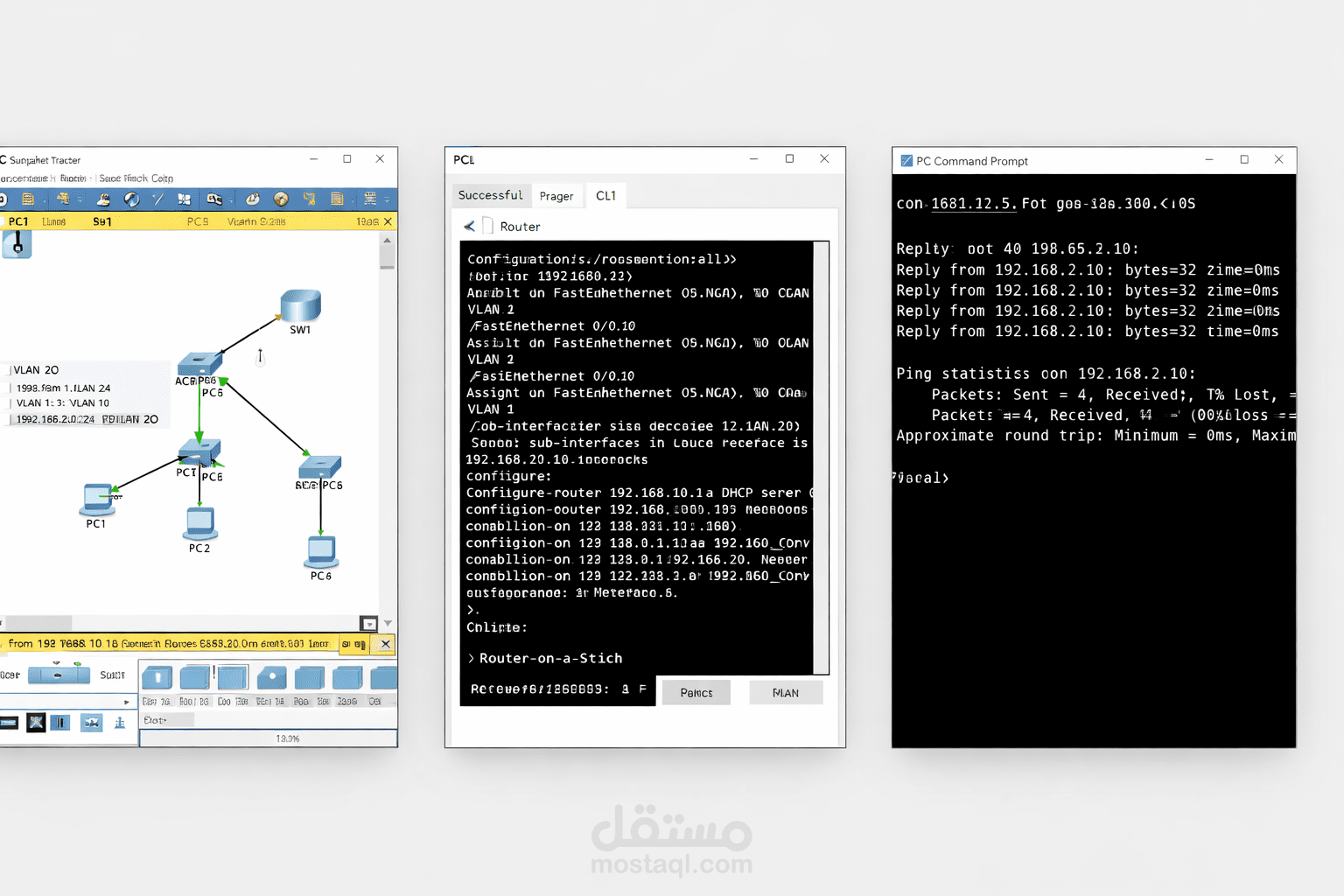
Task: Select PC1 in the yellow header bar
Action: (x=18, y=222)
